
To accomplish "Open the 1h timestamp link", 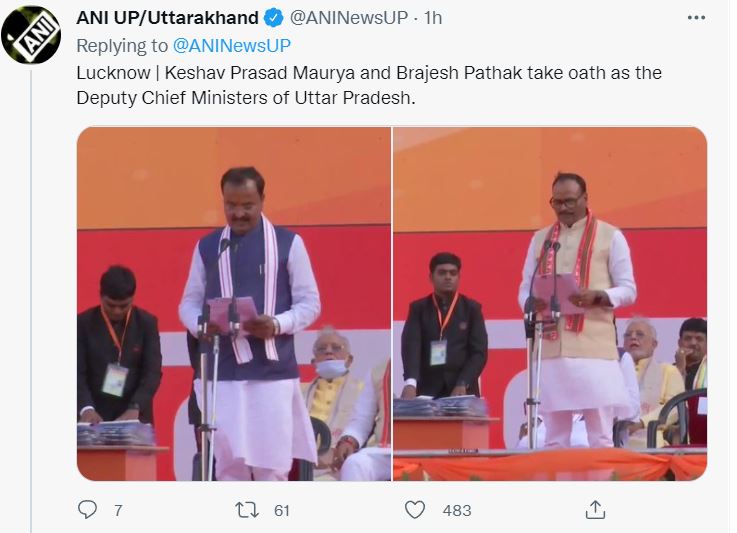I will click(x=433, y=18).
